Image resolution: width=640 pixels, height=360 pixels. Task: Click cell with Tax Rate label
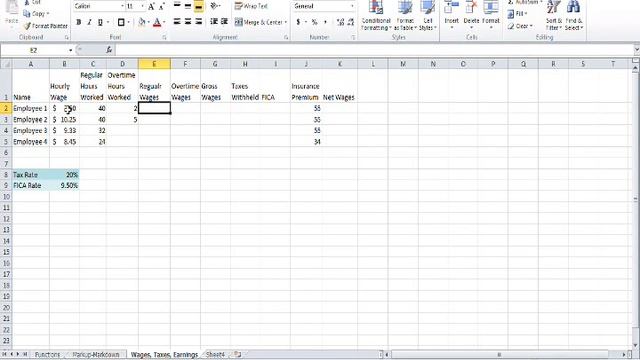click(x=31, y=175)
